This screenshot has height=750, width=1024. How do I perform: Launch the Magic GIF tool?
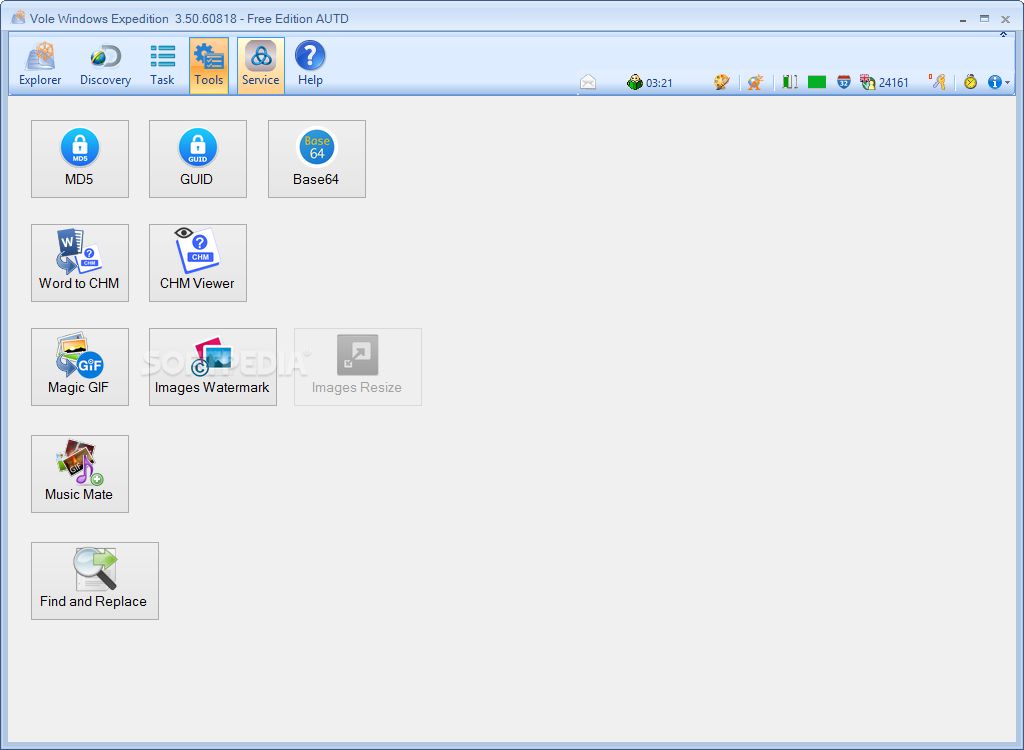point(80,367)
